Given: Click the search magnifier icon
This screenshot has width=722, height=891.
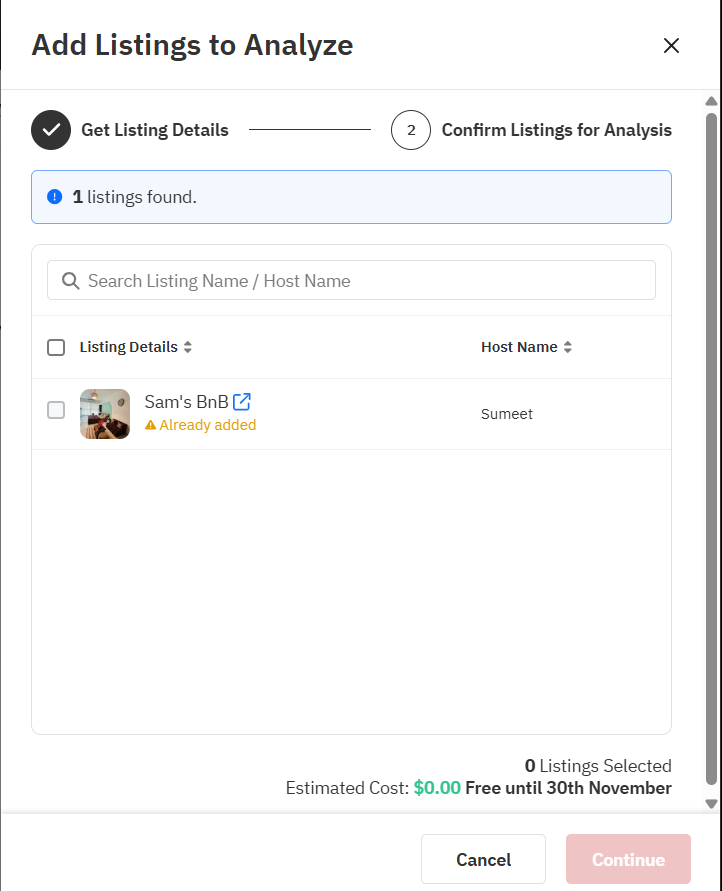Looking at the screenshot, I should [x=70, y=281].
